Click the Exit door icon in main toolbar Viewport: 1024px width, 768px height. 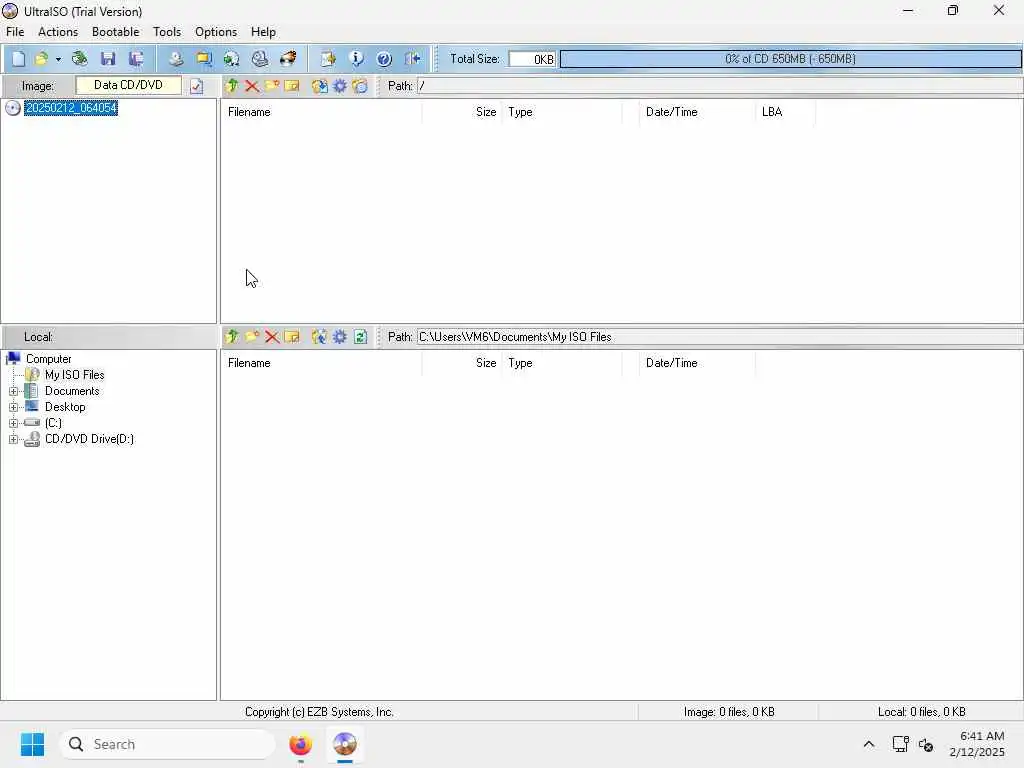click(x=412, y=59)
